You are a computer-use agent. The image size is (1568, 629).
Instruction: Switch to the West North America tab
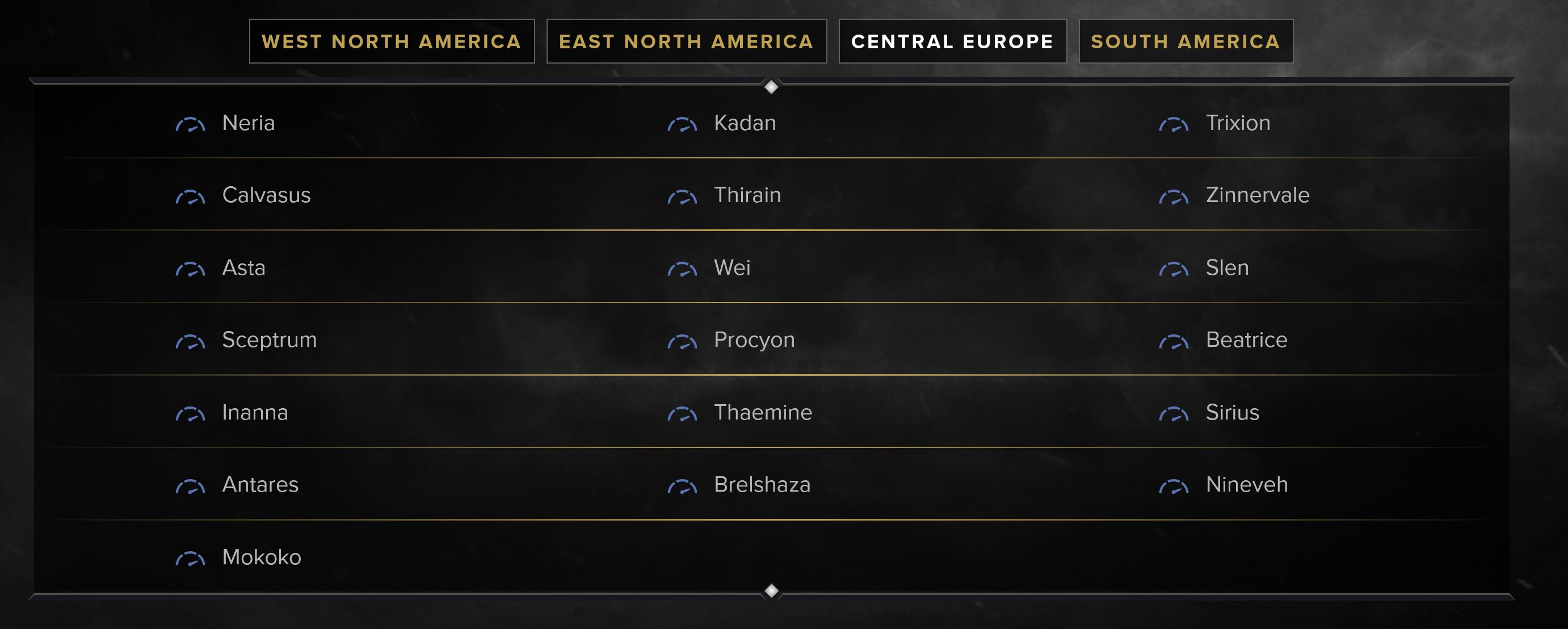(x=392, y=41)
